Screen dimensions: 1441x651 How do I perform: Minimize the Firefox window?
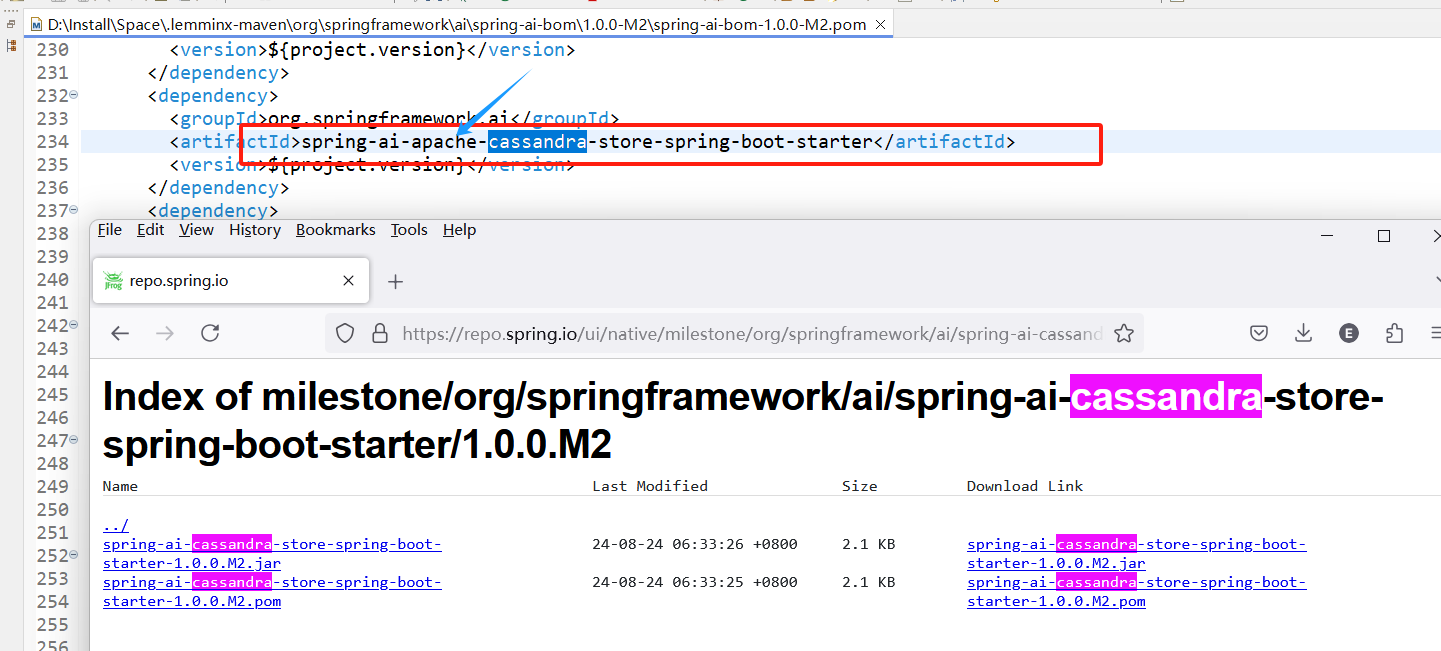(1328, 236)
